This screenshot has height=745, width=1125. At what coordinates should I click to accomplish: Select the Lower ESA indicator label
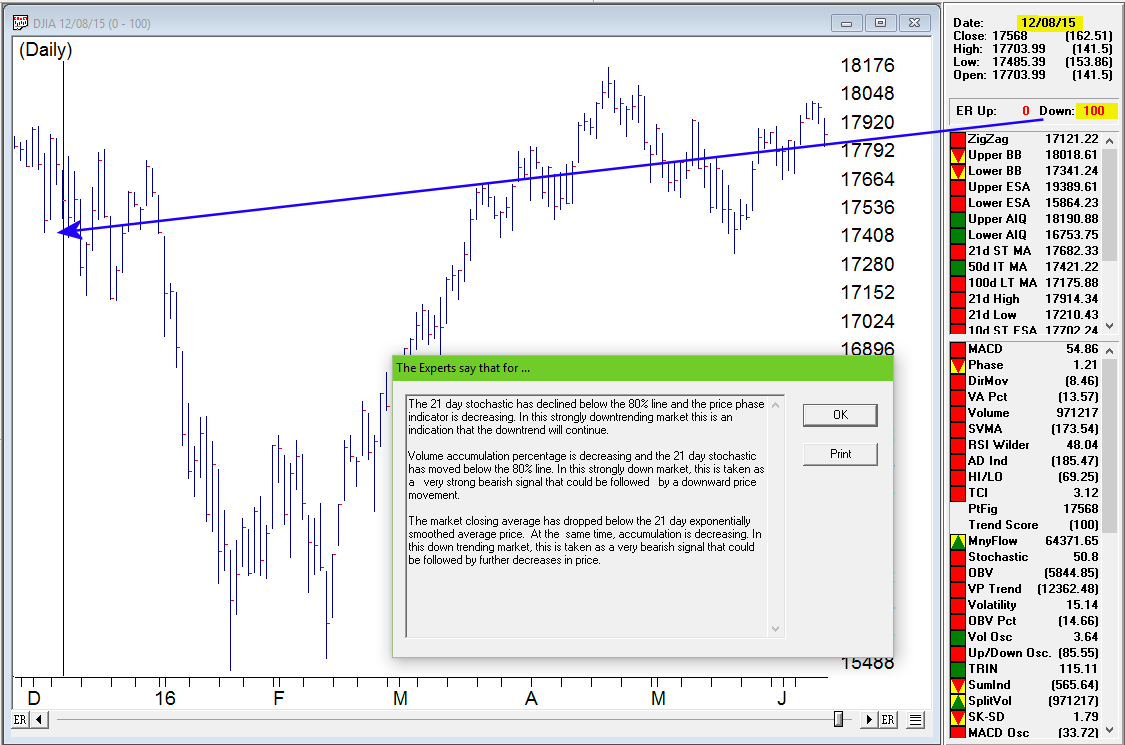[x=999, y=203]
